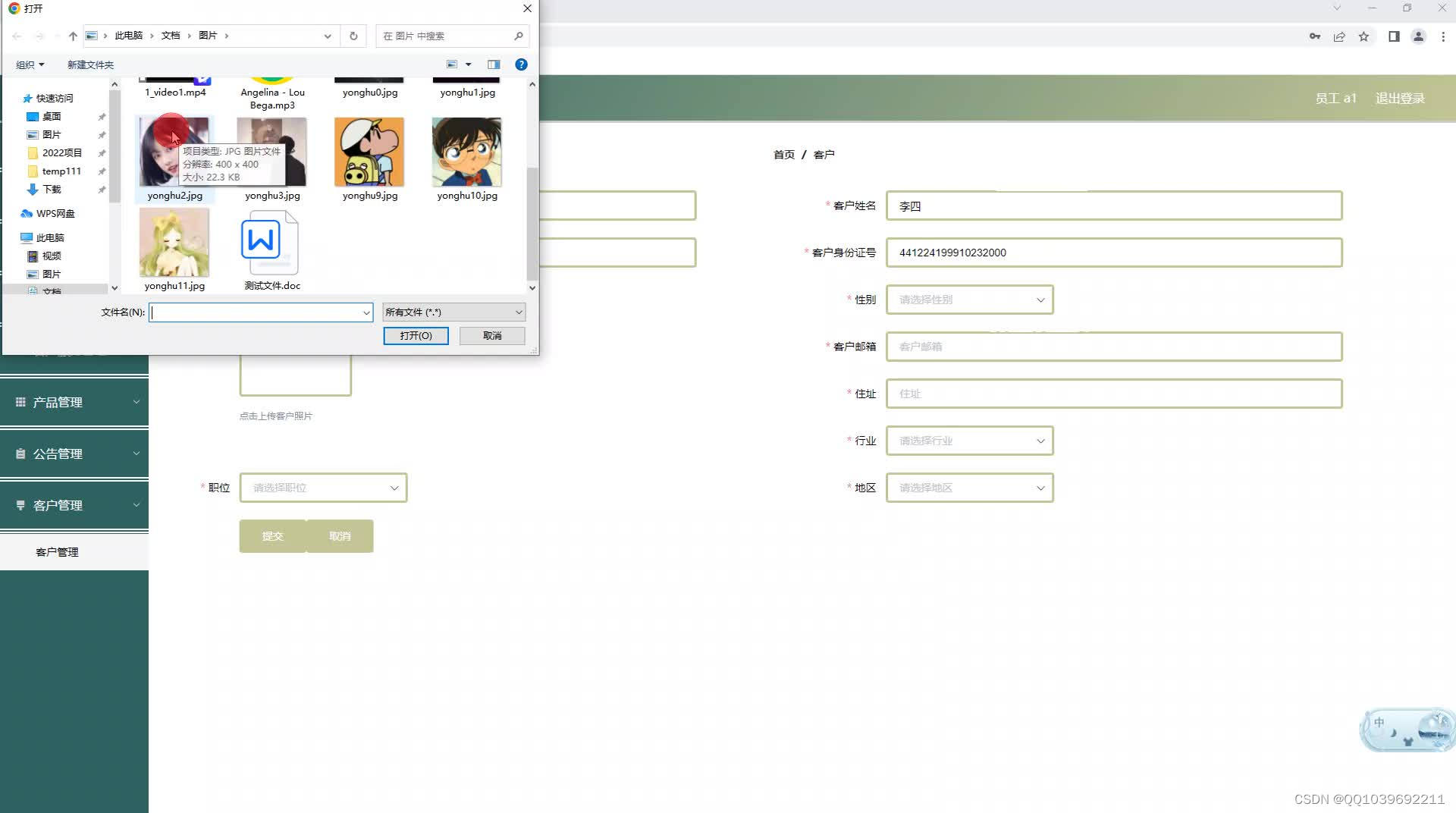Image resolution: width=1456 pixels, height=813 pixels.
Task: Open browser profile avatar
Action: click(x=1419, y=36)
